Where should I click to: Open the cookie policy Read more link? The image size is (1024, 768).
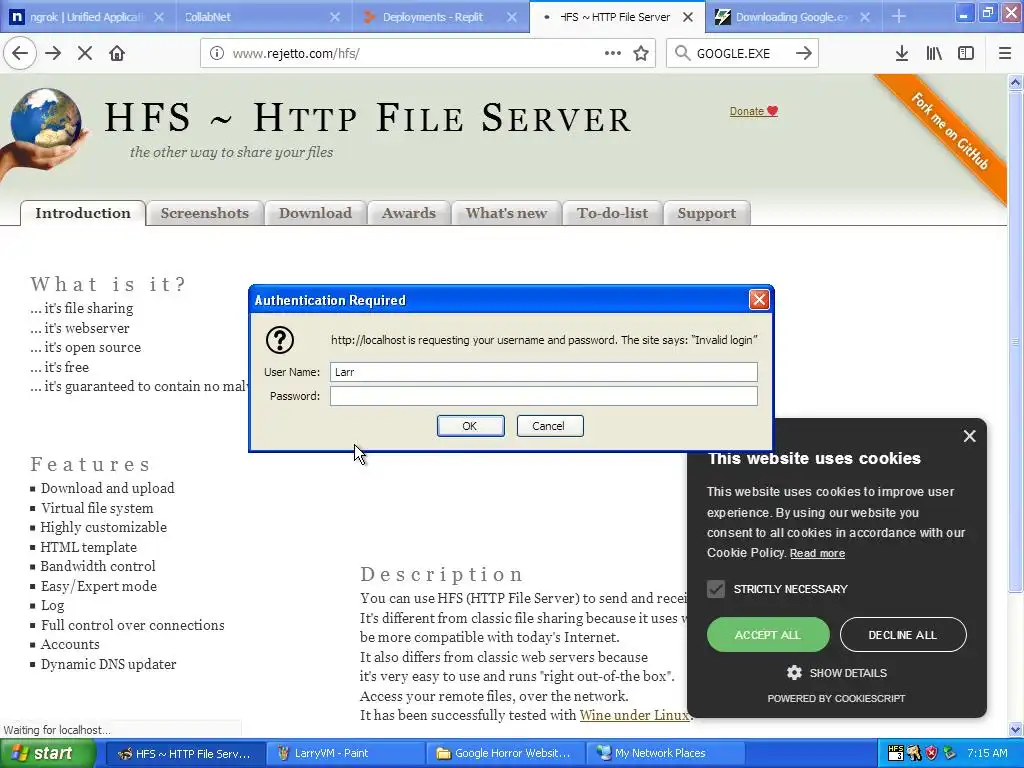[x=817, y=553]
